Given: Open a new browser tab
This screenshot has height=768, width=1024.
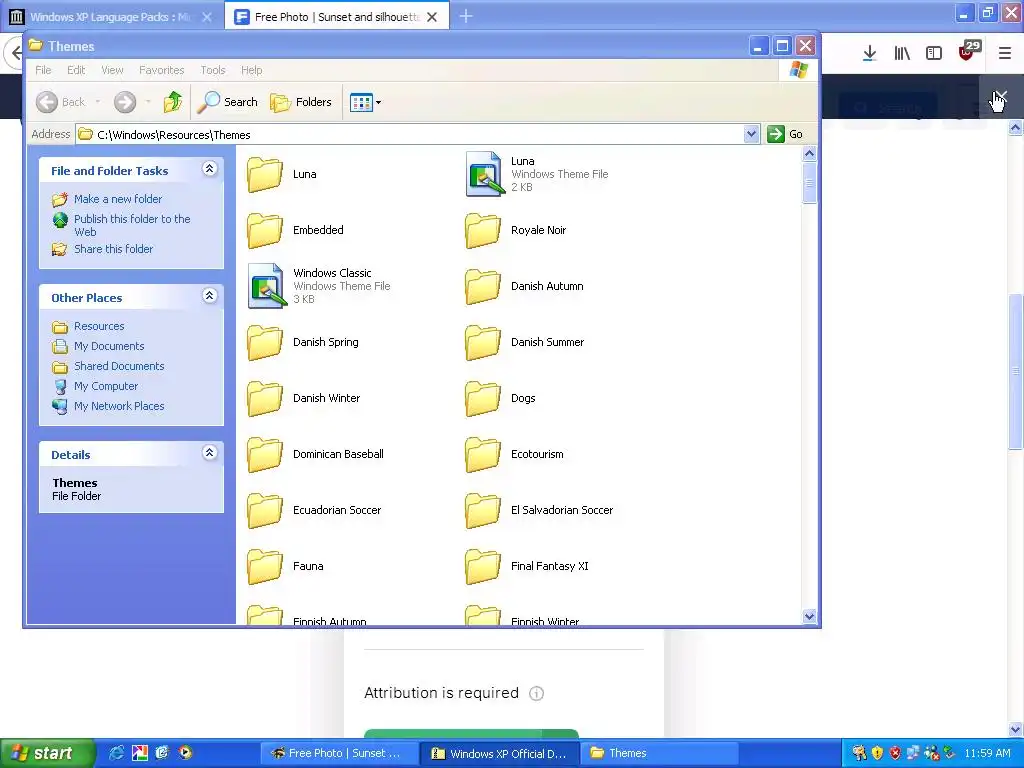Looking at the screenshot, I should pyautogui.click(x=466, y=17).
